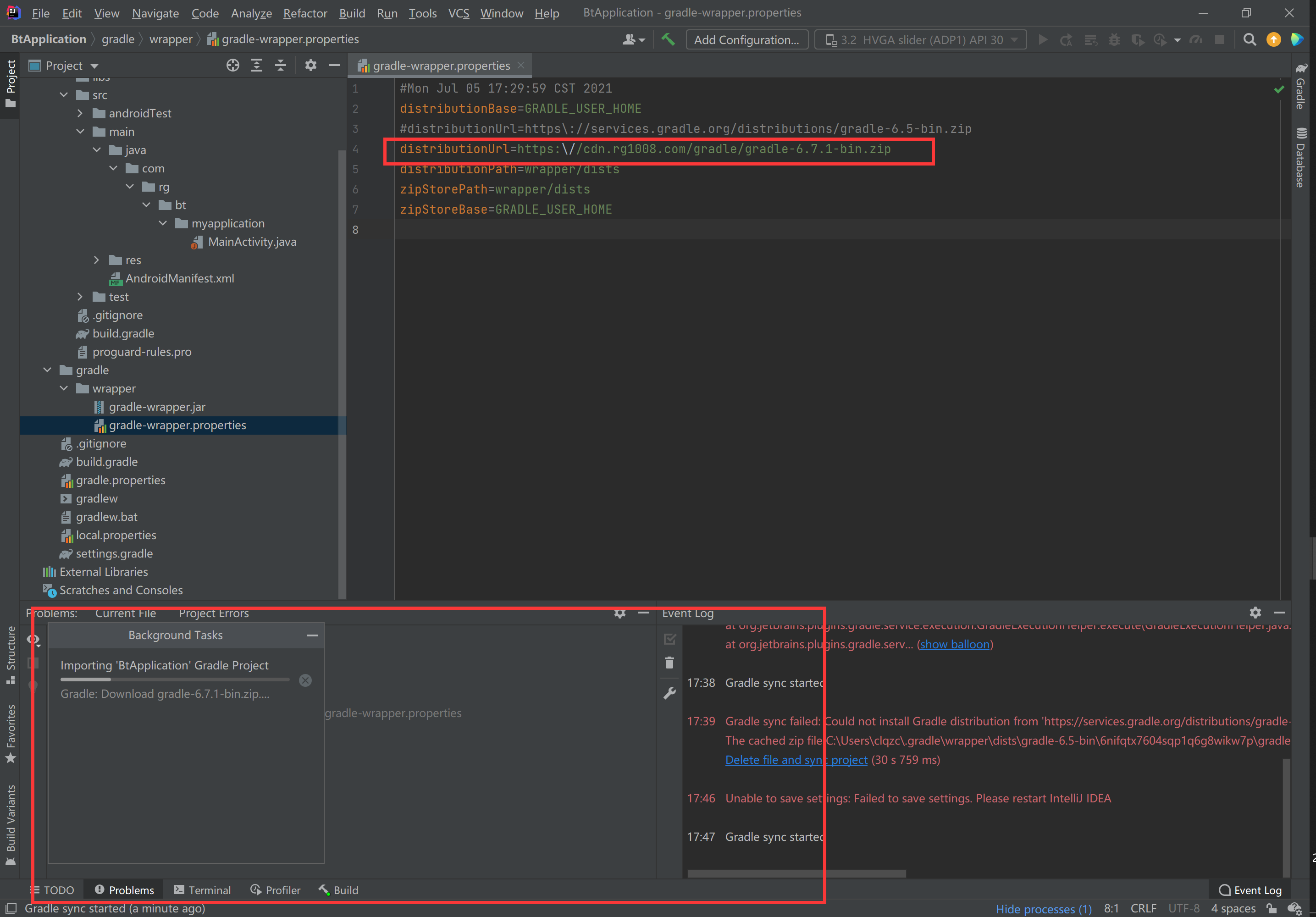Click the IDE update notification icon
The width and height of the screenshot is (1316, 917).
tap(1274, 39)
